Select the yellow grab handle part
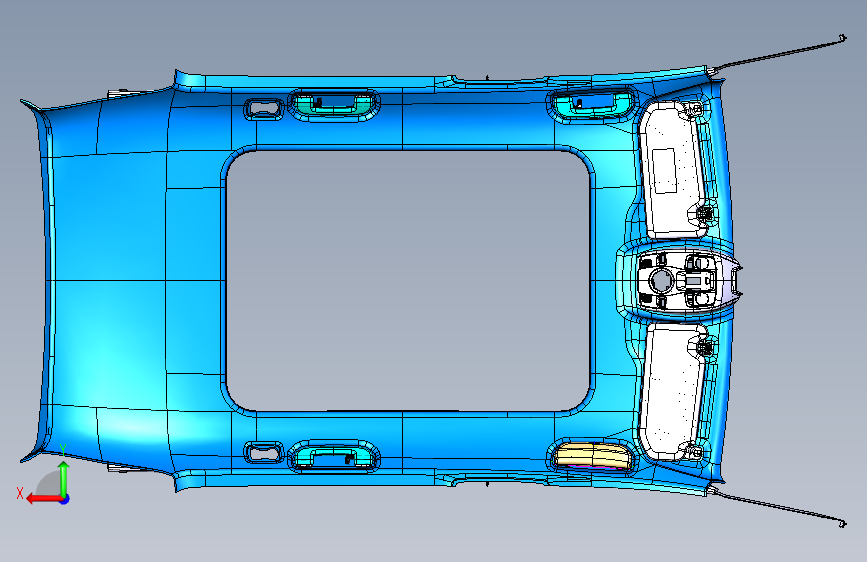This screenshot has height=562, width=867. [592, 456]
